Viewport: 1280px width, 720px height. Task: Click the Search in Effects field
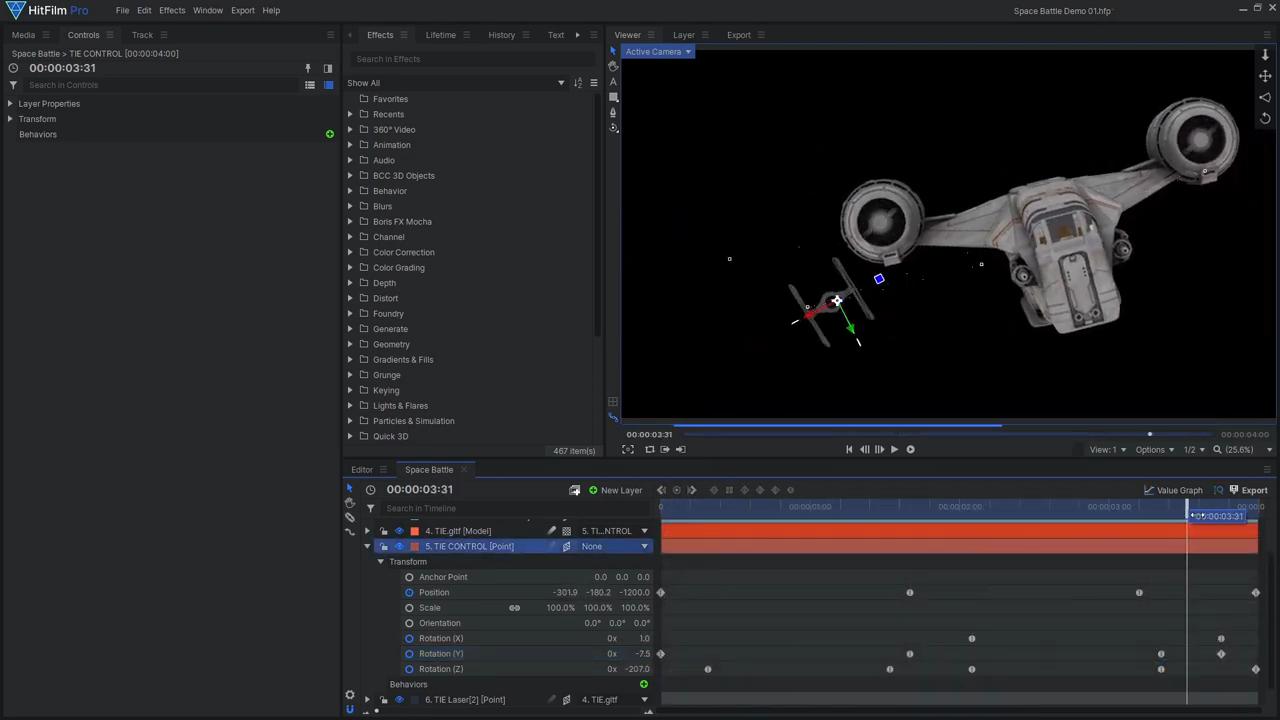pyautogui.click(x=470, y=59)
